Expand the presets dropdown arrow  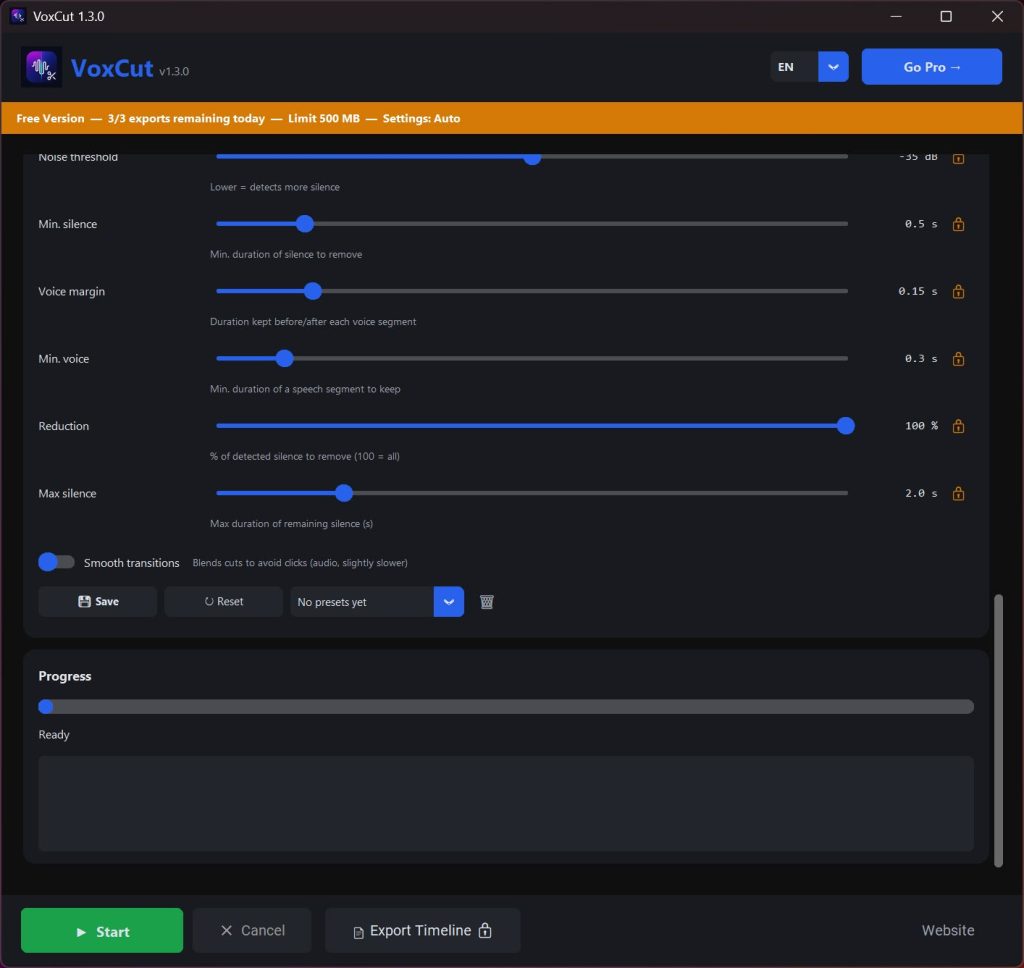click(449, 602)
